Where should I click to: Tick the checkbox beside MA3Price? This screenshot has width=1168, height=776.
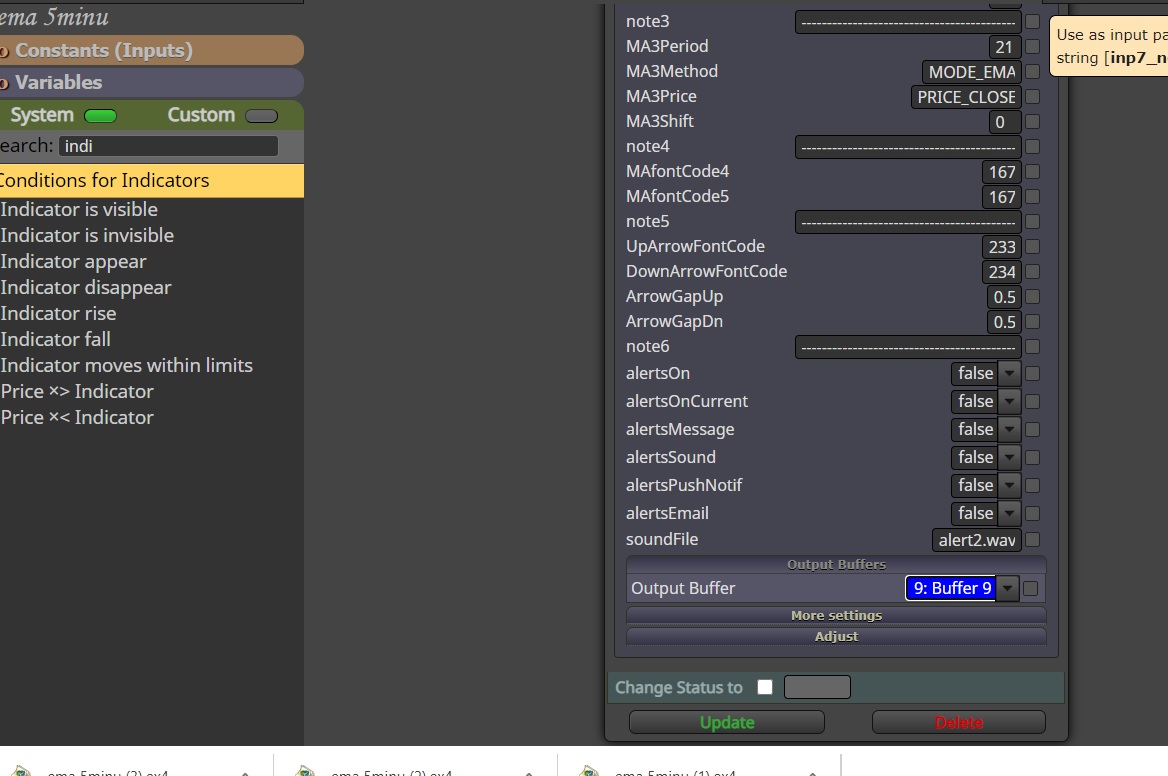[x=1032, y=97]
